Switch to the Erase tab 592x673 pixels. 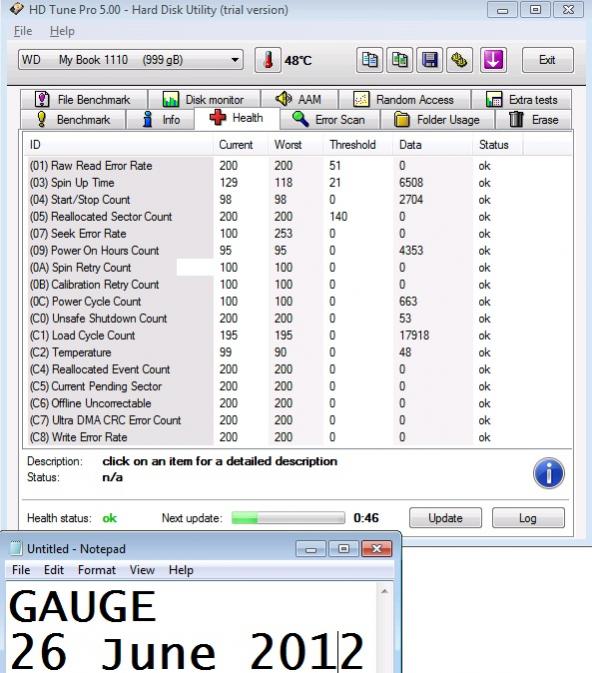coord(534,119)
